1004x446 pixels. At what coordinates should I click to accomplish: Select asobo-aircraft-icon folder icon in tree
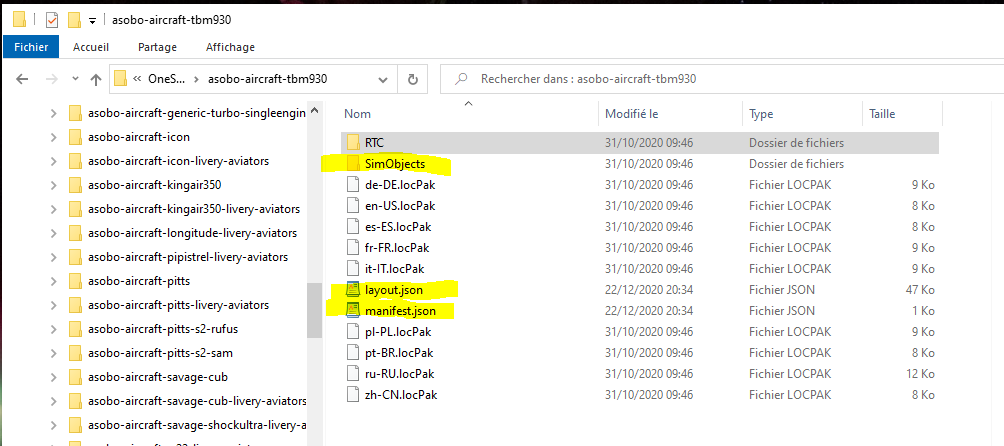(x=76, y=137)
